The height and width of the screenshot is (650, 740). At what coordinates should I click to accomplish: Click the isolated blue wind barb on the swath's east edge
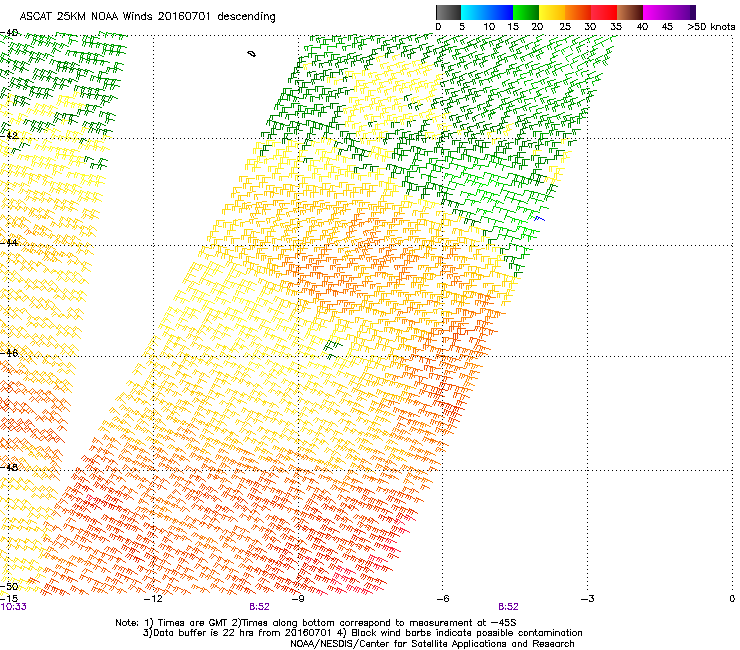pos(539,219)
